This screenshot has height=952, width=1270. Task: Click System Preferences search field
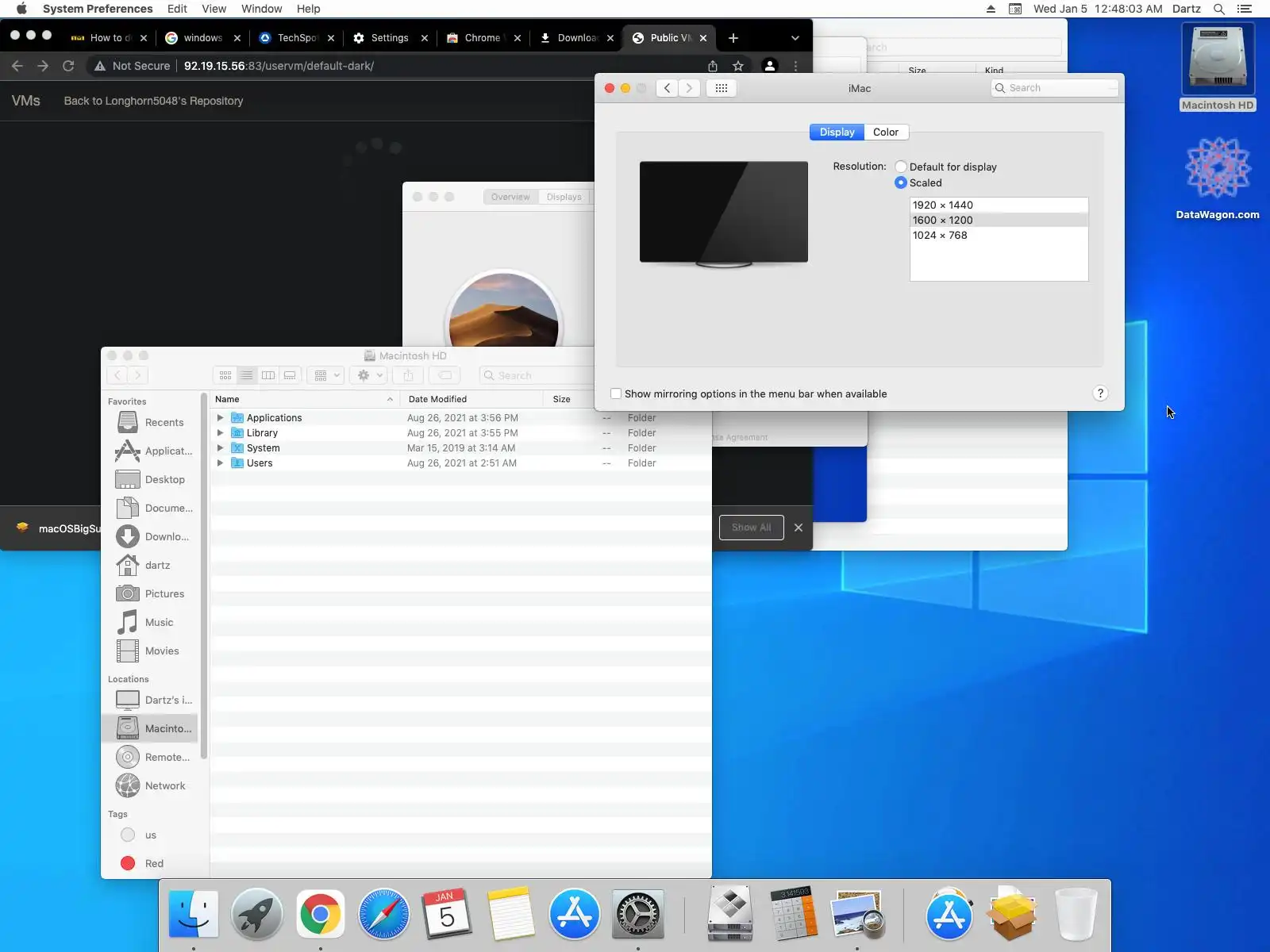[x=1054, y=88]
